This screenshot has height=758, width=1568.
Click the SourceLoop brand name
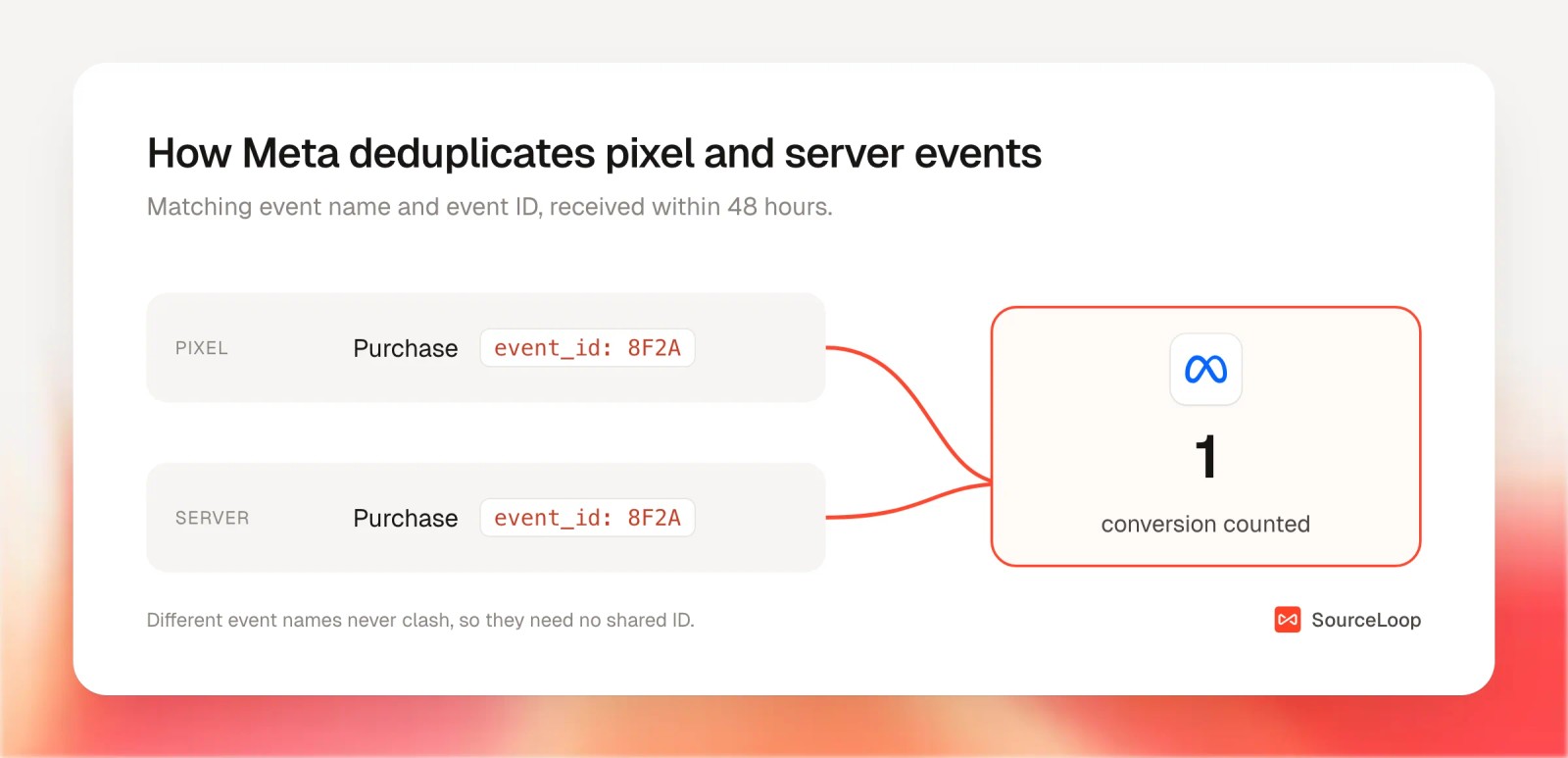pos(1366,620)
